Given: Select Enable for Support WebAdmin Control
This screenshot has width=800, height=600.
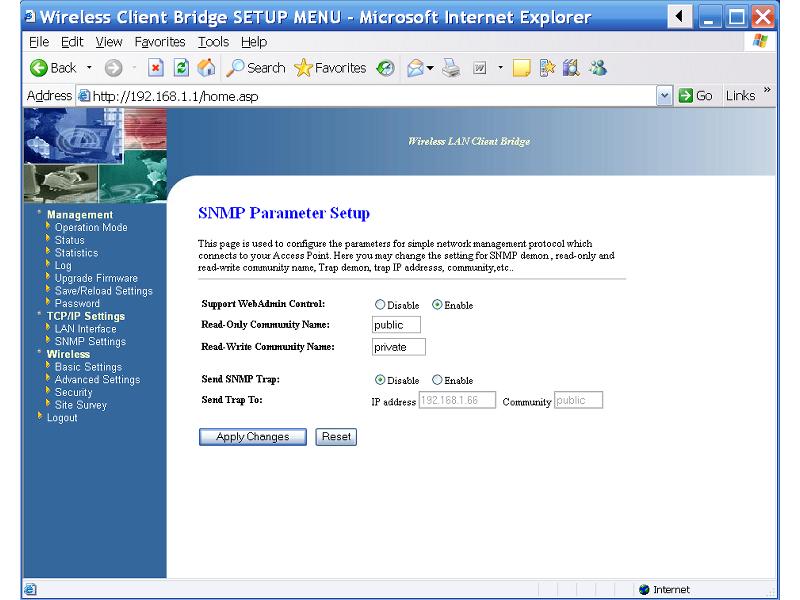Looking at the screenshot, I should pyautogui.click(x=437, y=305).
